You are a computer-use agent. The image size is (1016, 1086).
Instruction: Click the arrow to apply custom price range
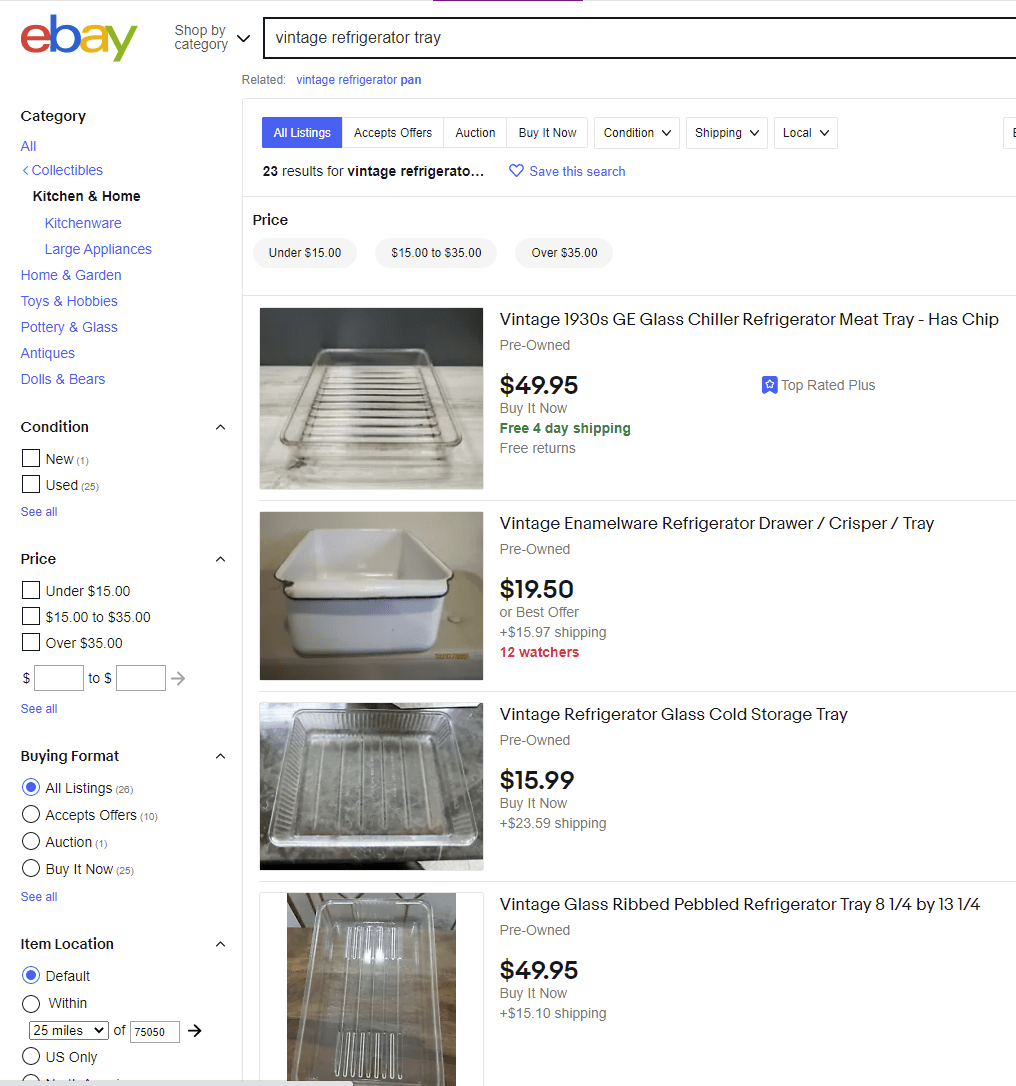pos(178,677)
